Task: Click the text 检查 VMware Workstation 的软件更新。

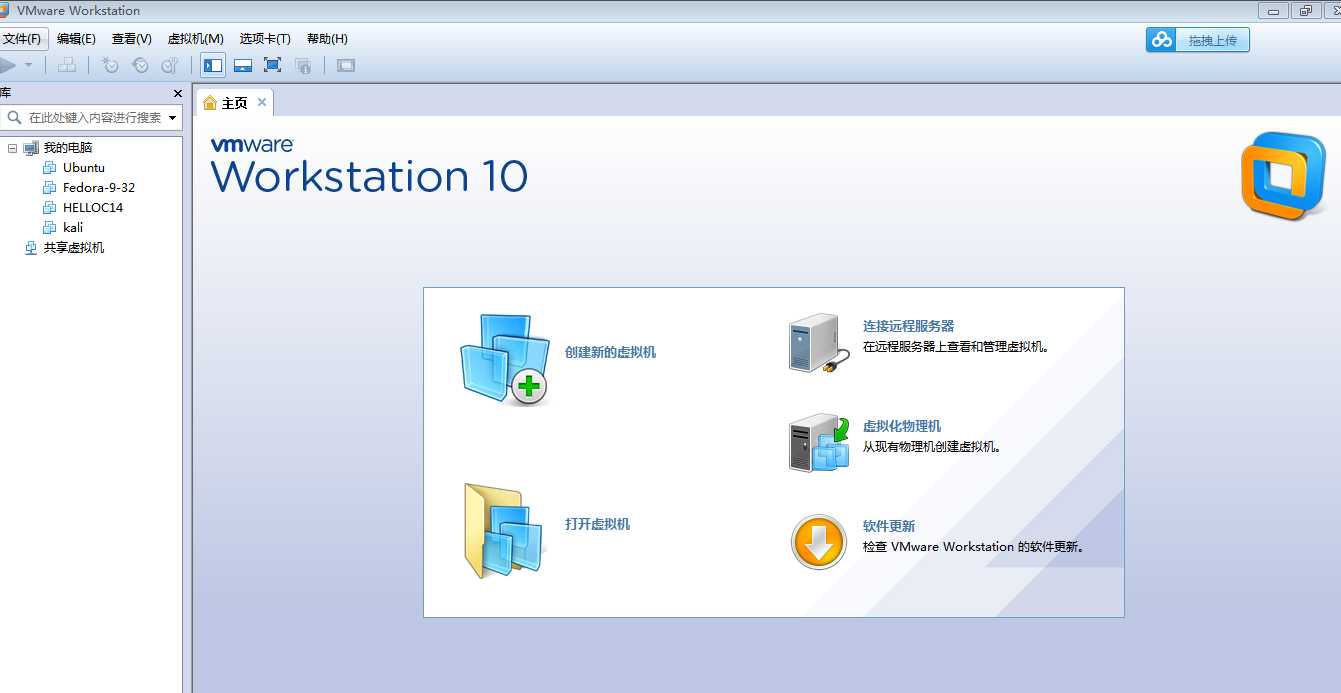Action: point(973,547)
